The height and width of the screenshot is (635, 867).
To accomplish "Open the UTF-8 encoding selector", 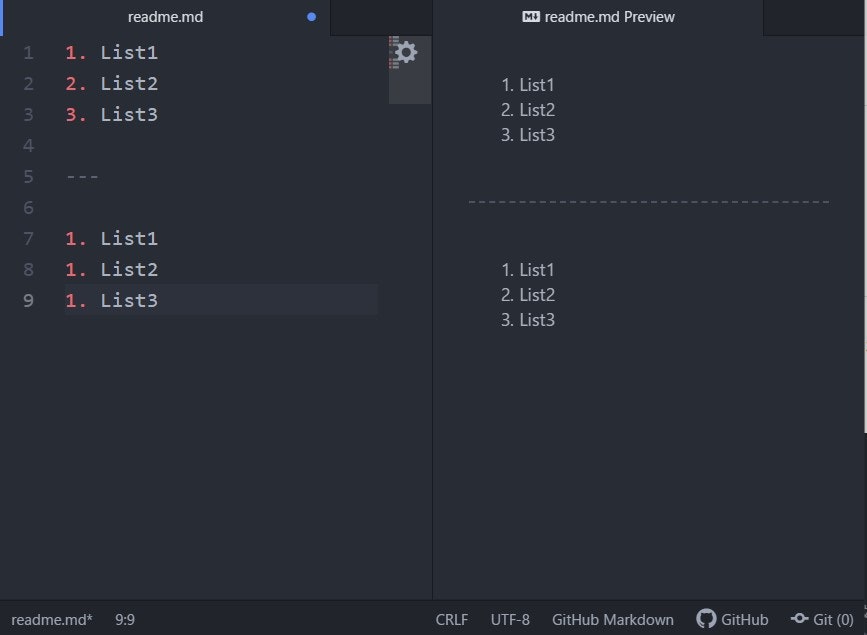I will click(510, 620).
